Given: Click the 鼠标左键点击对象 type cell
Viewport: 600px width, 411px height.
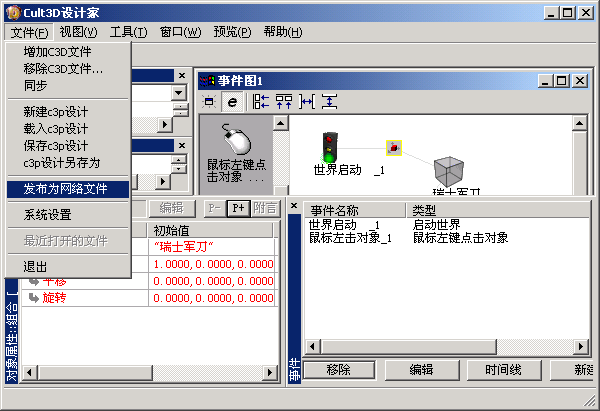Looking at the screenshot, I should pos(460,238).
